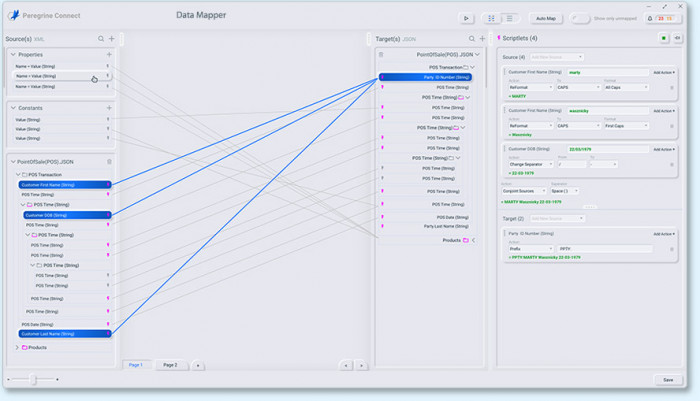Image resolution: width=700 pixels, height=401 pixels.
Task: Open the Space separator dropdown
Action: (x=564, y=191)
